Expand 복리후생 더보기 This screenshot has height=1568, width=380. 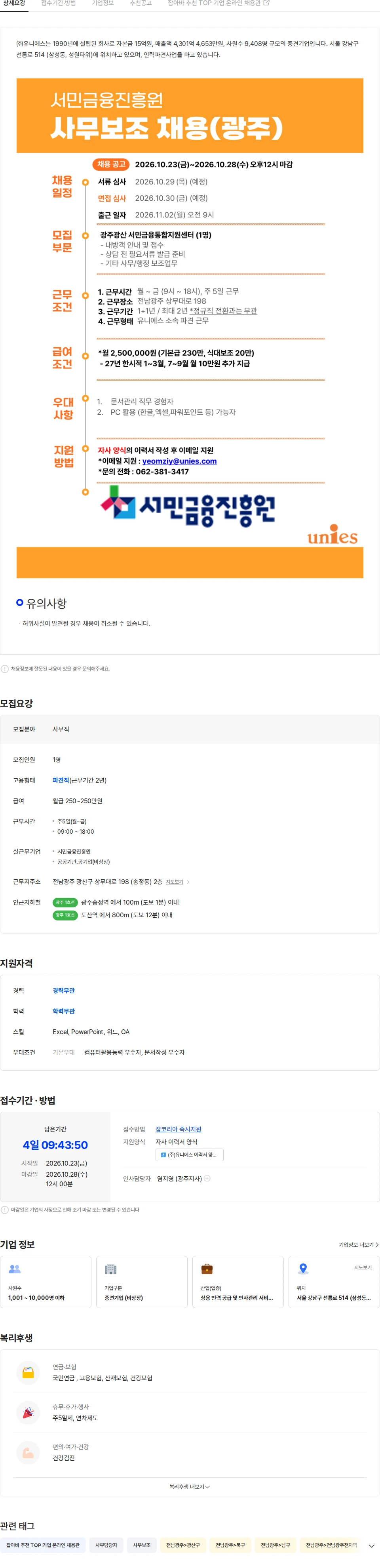click(190, 1487)
